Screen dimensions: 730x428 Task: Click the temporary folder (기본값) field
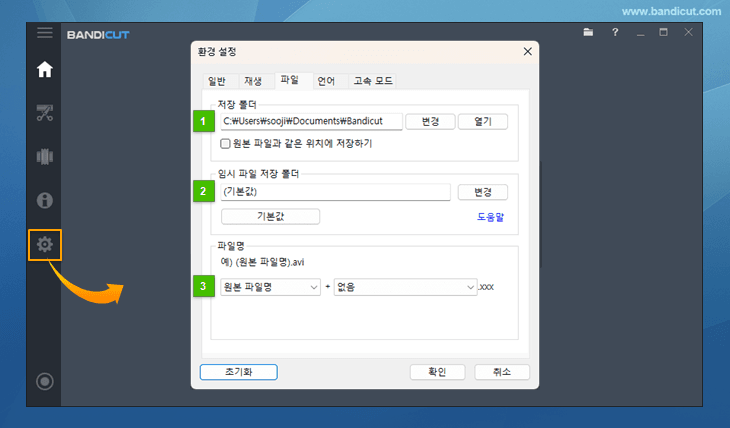[335, 192]
